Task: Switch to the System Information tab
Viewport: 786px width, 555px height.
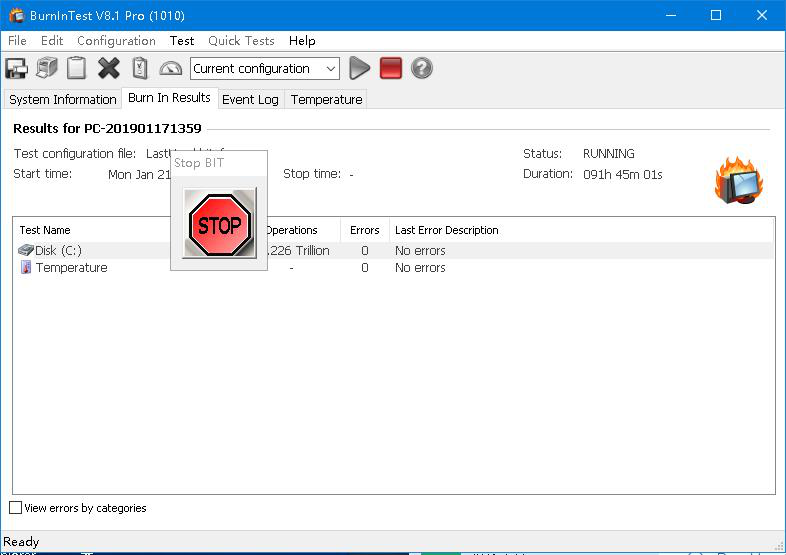Action: 63,99
